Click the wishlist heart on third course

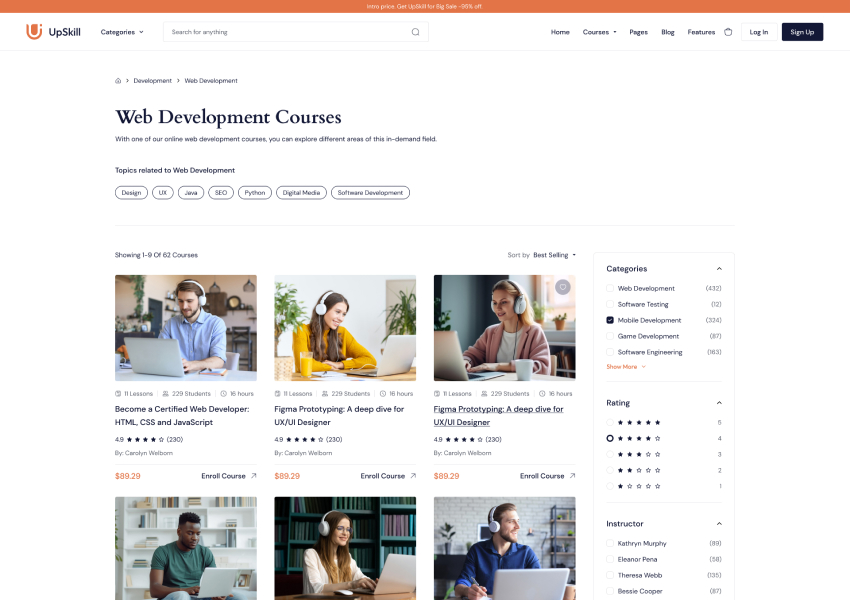point(563,287)
